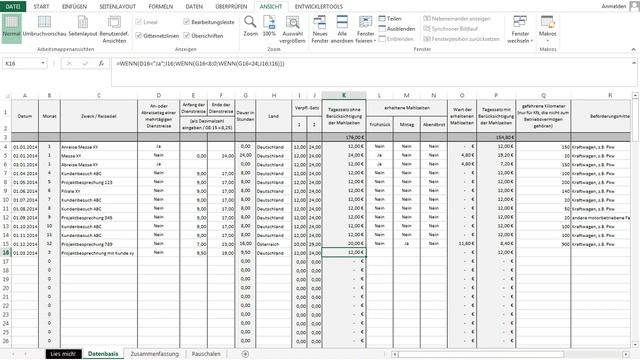Click horizontal scrollbar right arrow
This screenshot has height=360, width=640.
[626, 354]
